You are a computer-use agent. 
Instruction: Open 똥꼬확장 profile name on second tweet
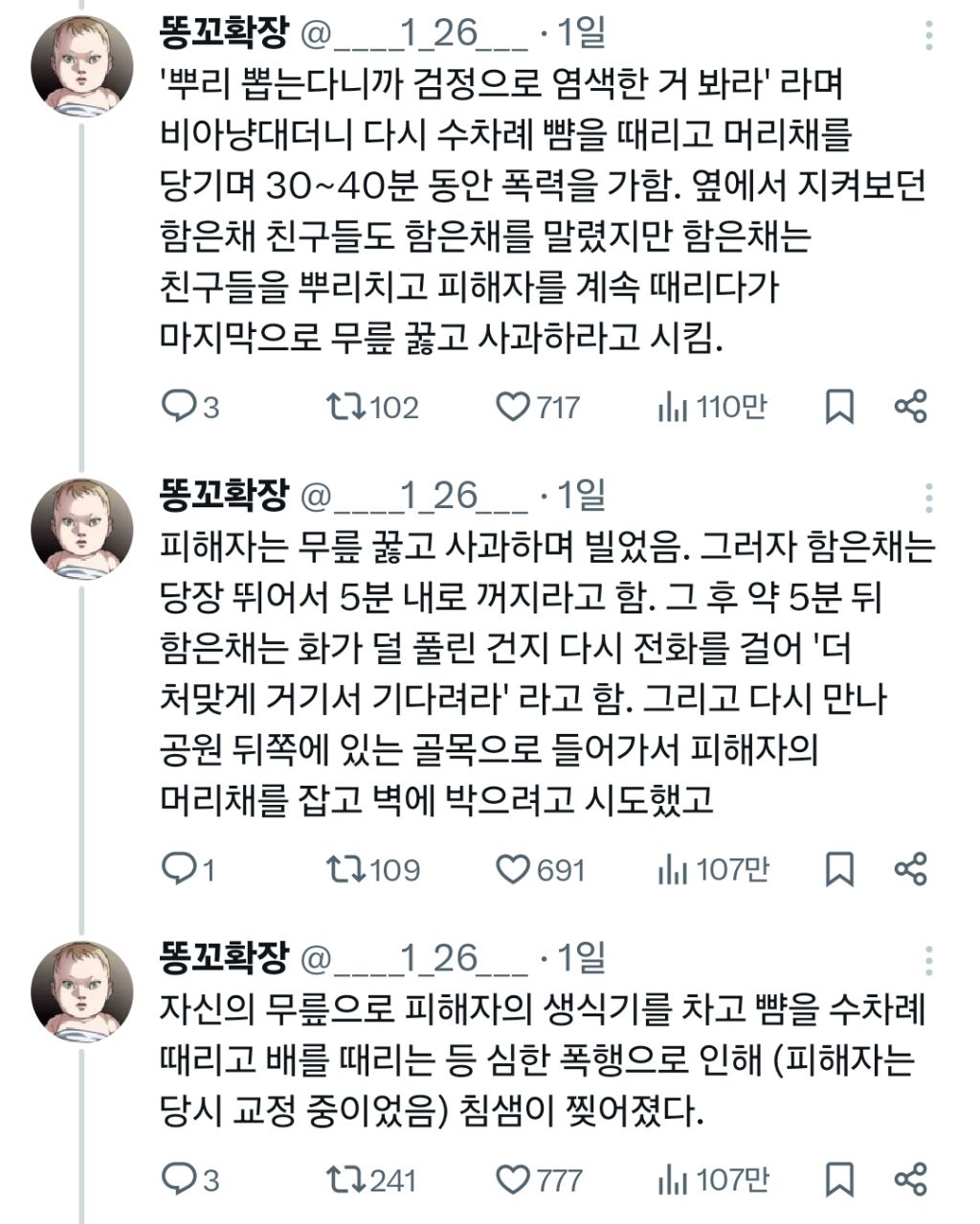pyautogui.click(x=224, y=495)
